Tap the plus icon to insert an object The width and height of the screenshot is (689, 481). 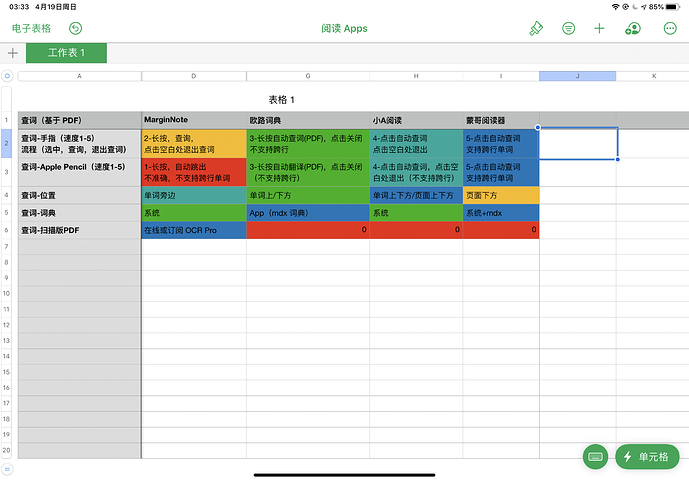click(x=599, y=29)
